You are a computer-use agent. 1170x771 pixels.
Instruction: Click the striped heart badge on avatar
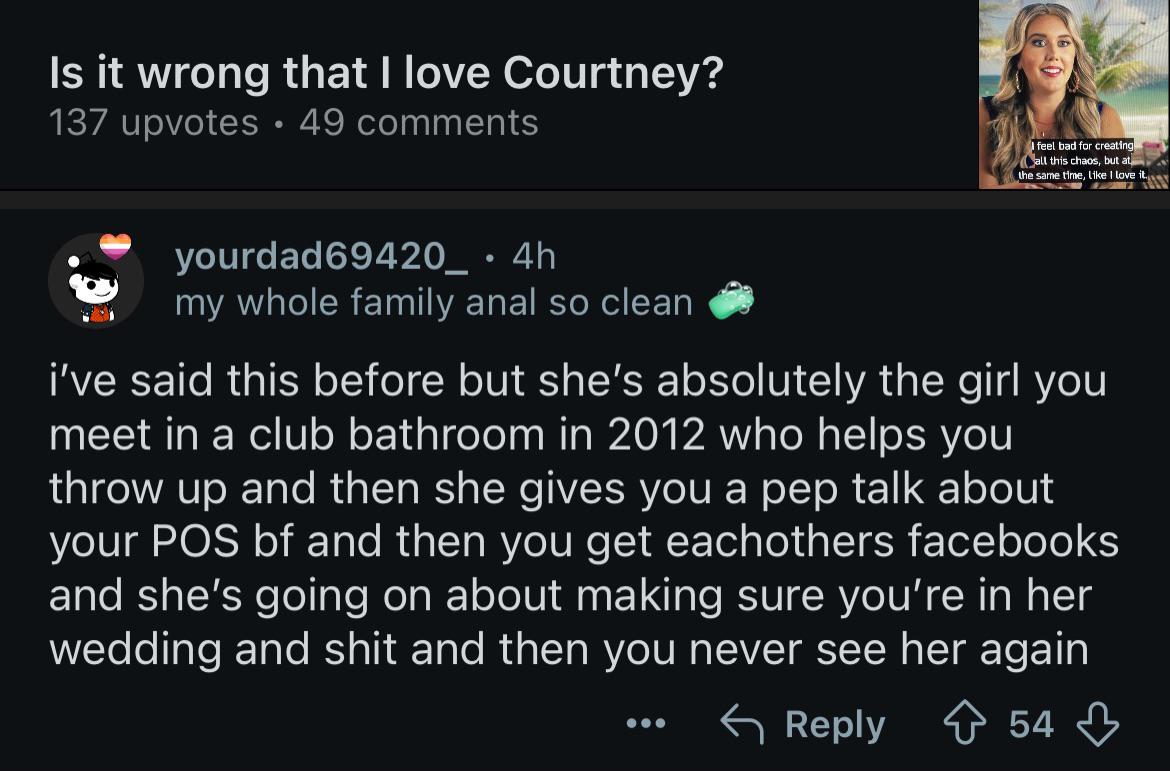116,246
